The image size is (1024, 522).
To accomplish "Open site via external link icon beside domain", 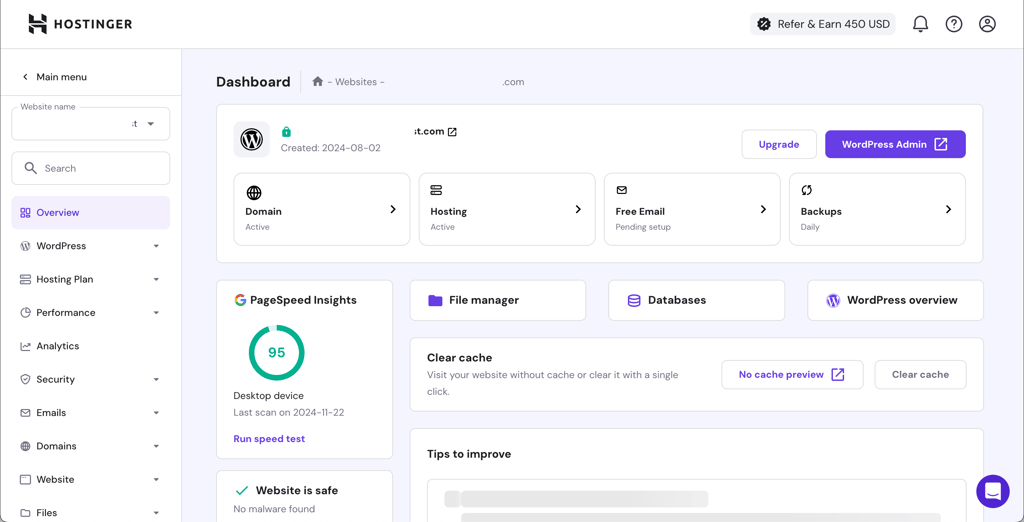I will click(x=452, y=132).
